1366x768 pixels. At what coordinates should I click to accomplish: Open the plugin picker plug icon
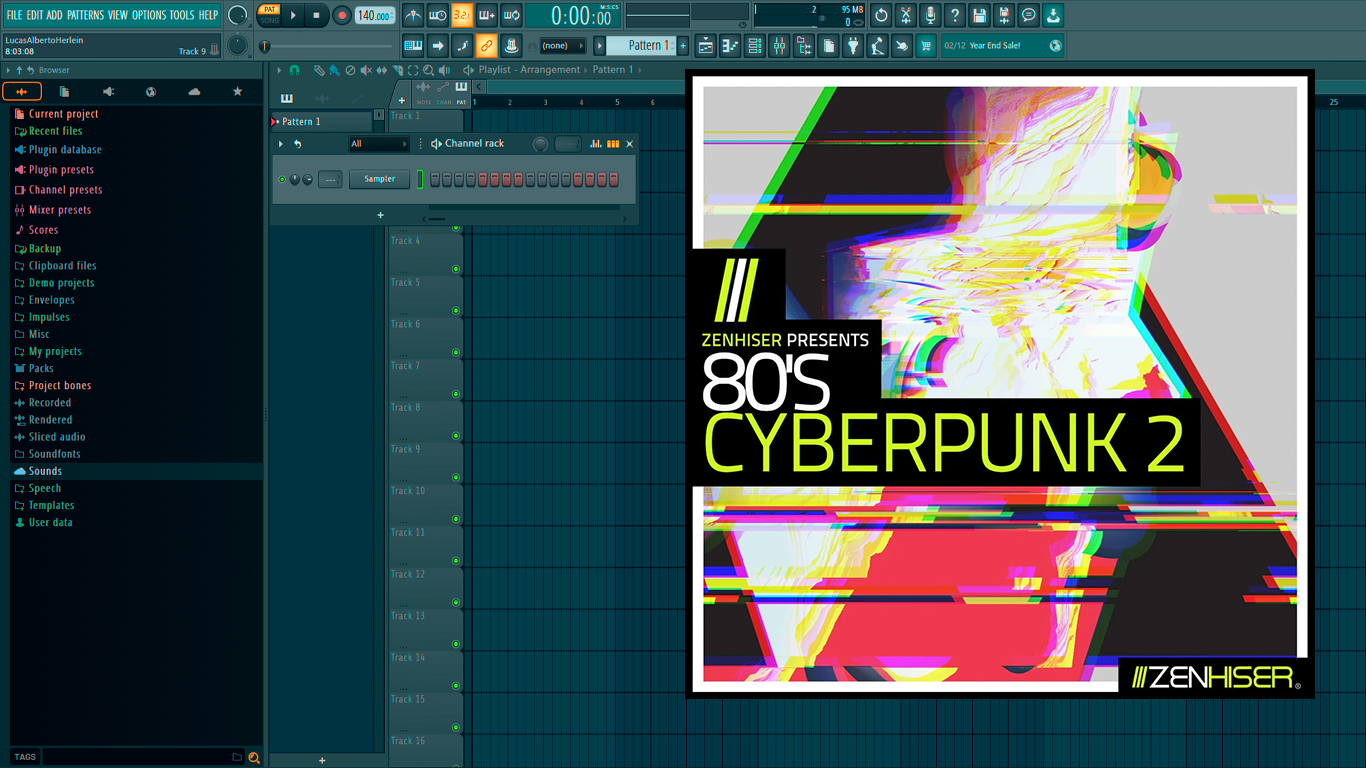853,45
